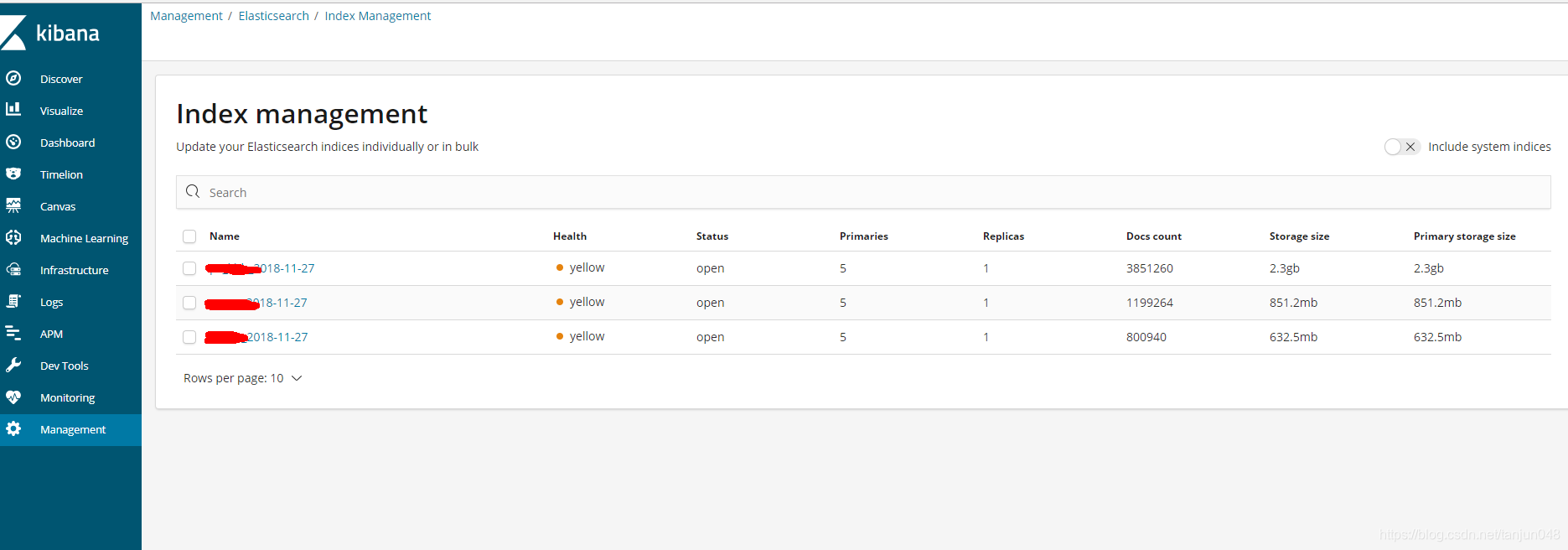The height and width of the screenshot is (550, 1568).
Task: Sort by the Primaries column header
Action: point(864,236)
